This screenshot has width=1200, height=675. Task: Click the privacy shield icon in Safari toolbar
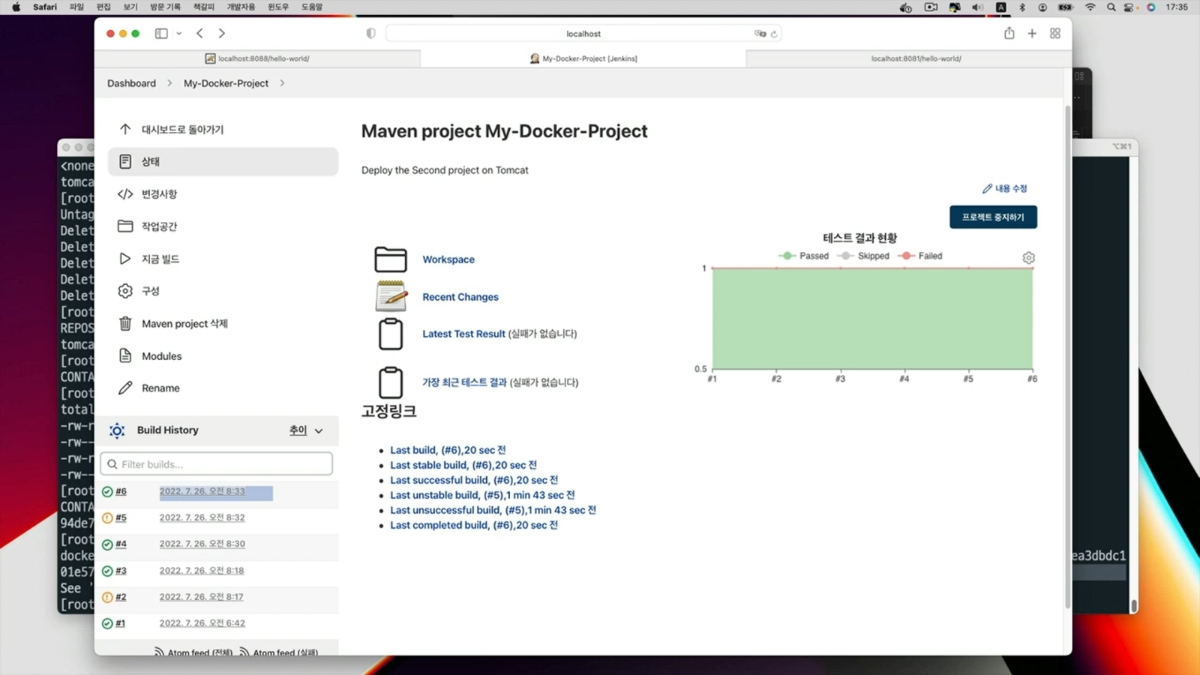[x=371, y=33]
